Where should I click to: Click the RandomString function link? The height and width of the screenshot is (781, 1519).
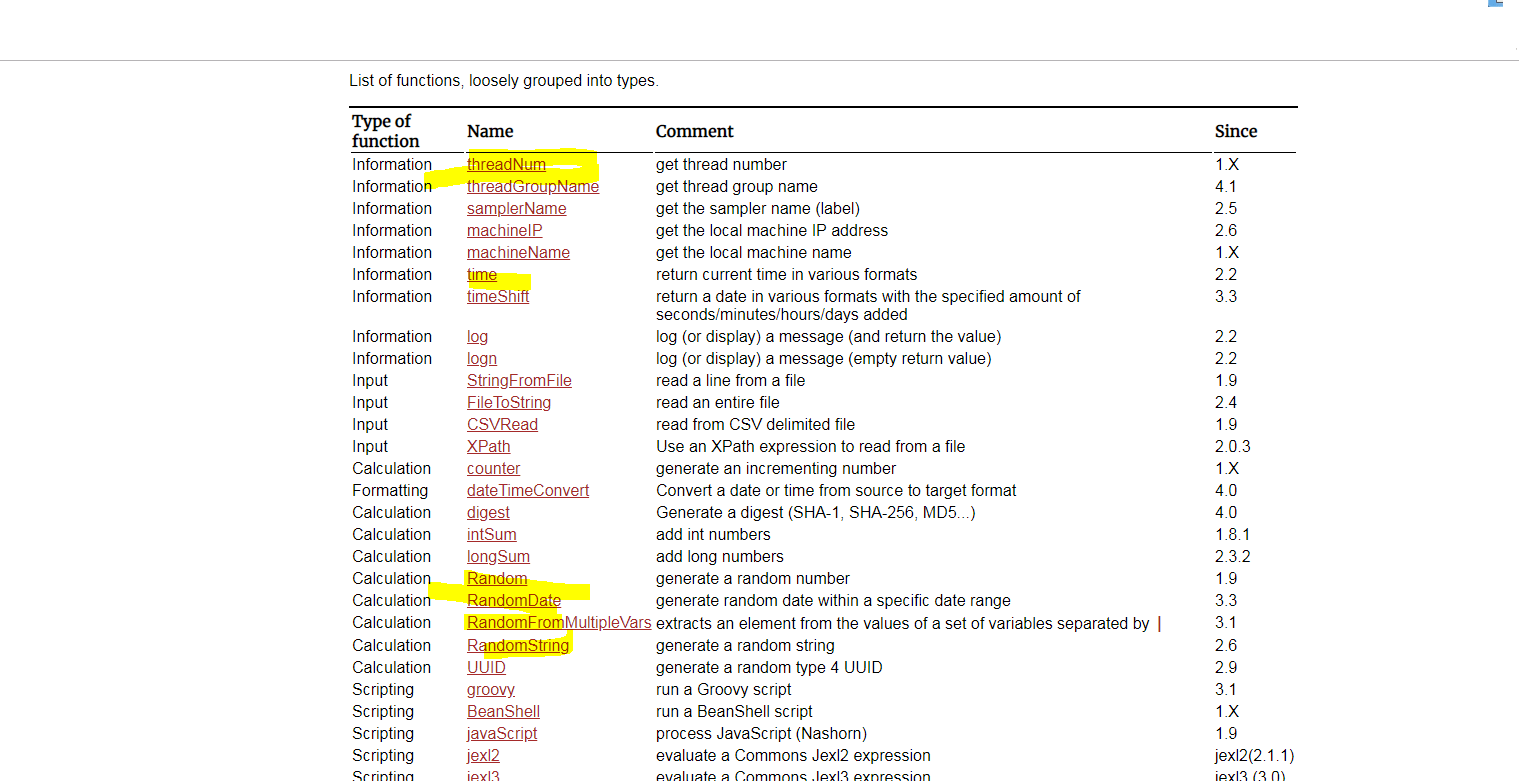tap(518, 645)
